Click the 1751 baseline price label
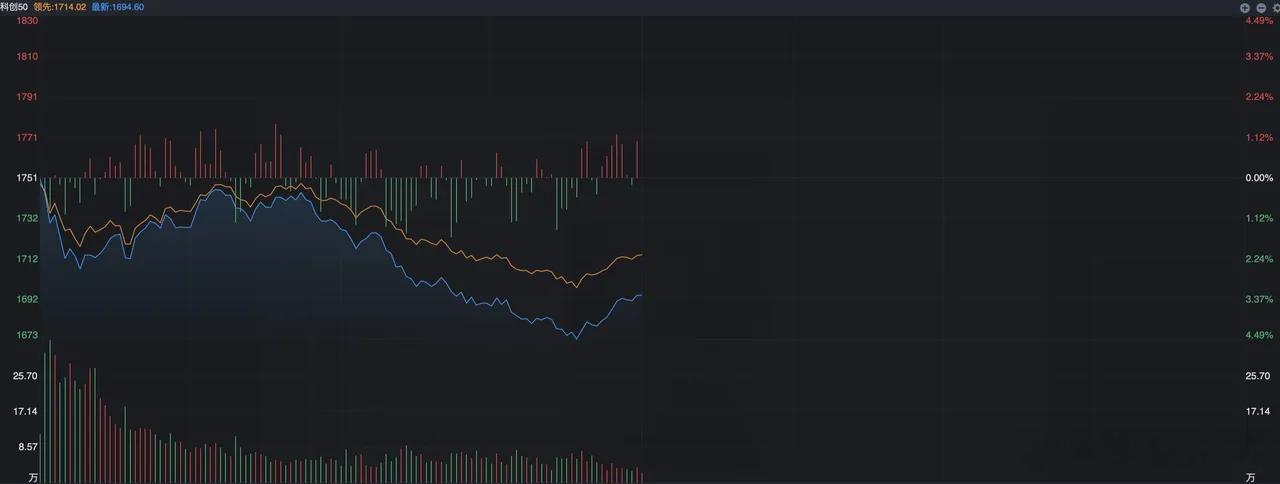 (x=27, y=178)
